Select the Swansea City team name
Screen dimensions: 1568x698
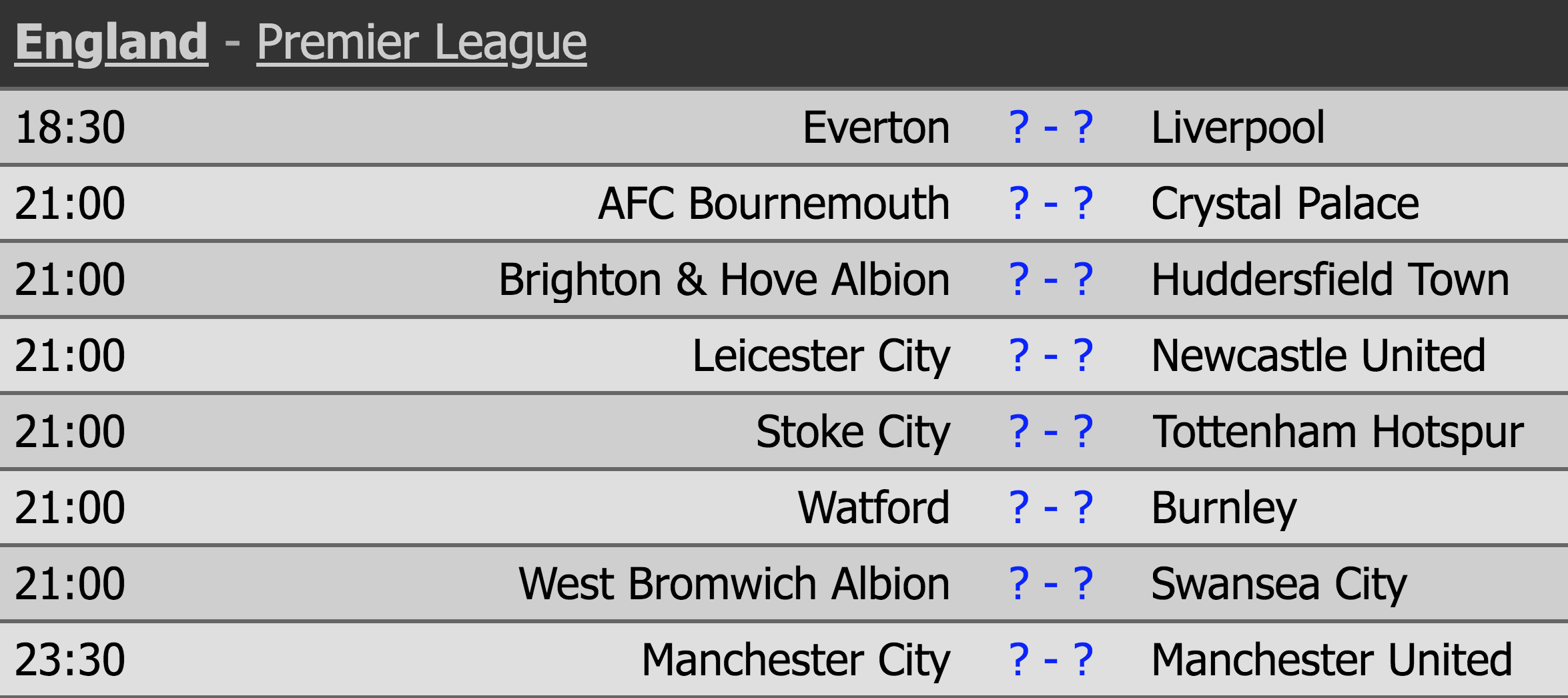tap(1279, 584)
